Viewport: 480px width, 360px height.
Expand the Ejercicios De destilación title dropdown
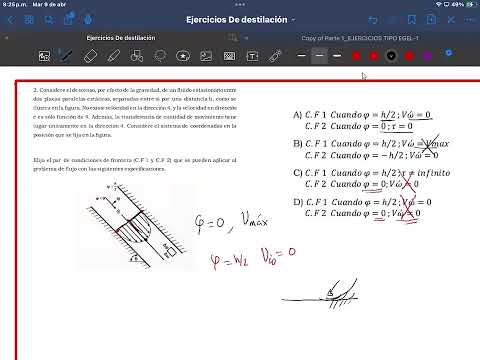pyautogui.click(x=293, y=20)
